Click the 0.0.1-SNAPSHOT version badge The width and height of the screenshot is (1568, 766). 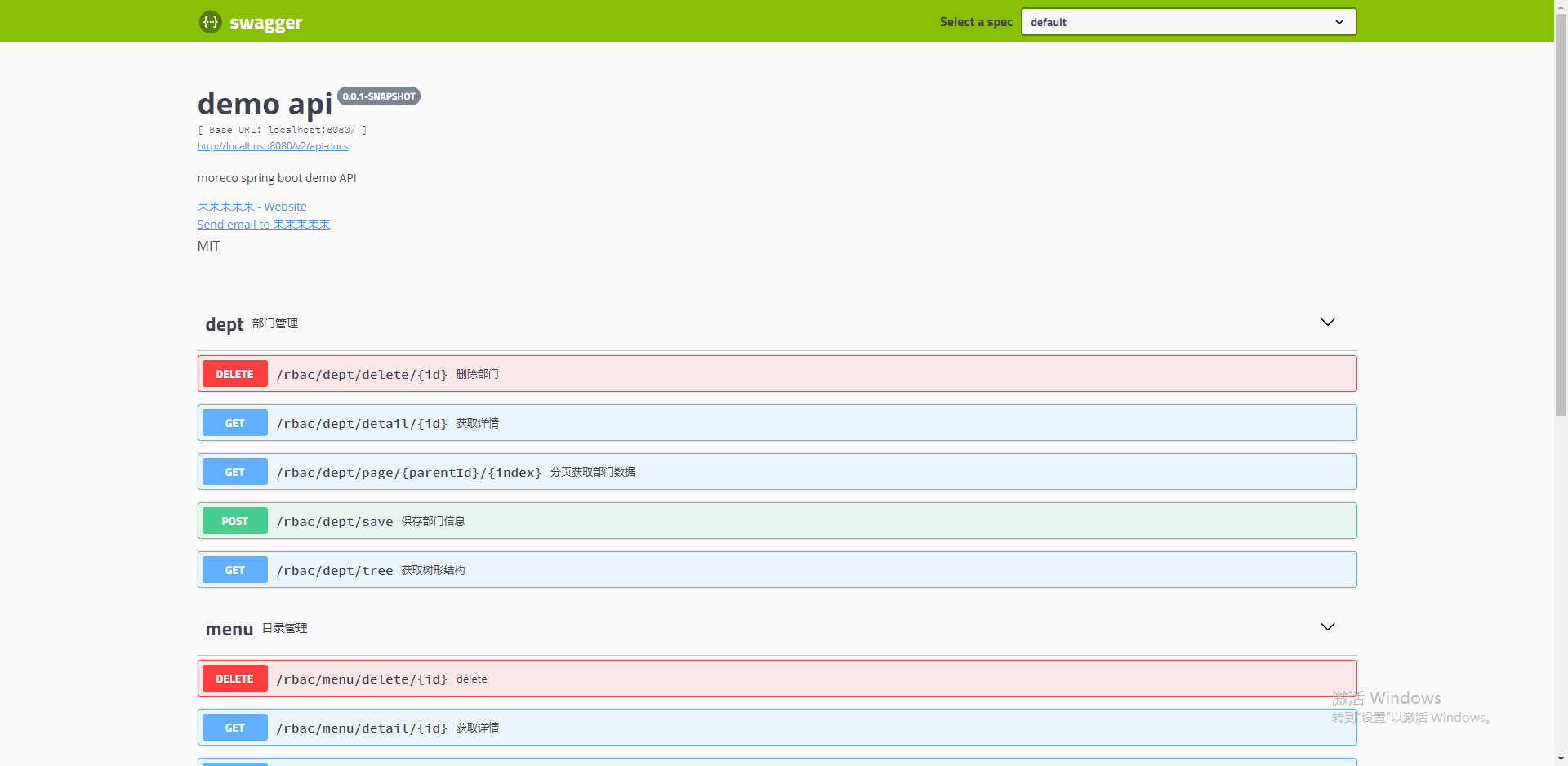[379, 96]
